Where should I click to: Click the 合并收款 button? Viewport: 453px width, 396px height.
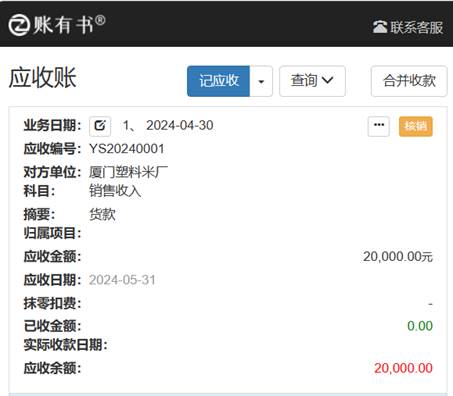pyautogui.click(x=409, y=81)
